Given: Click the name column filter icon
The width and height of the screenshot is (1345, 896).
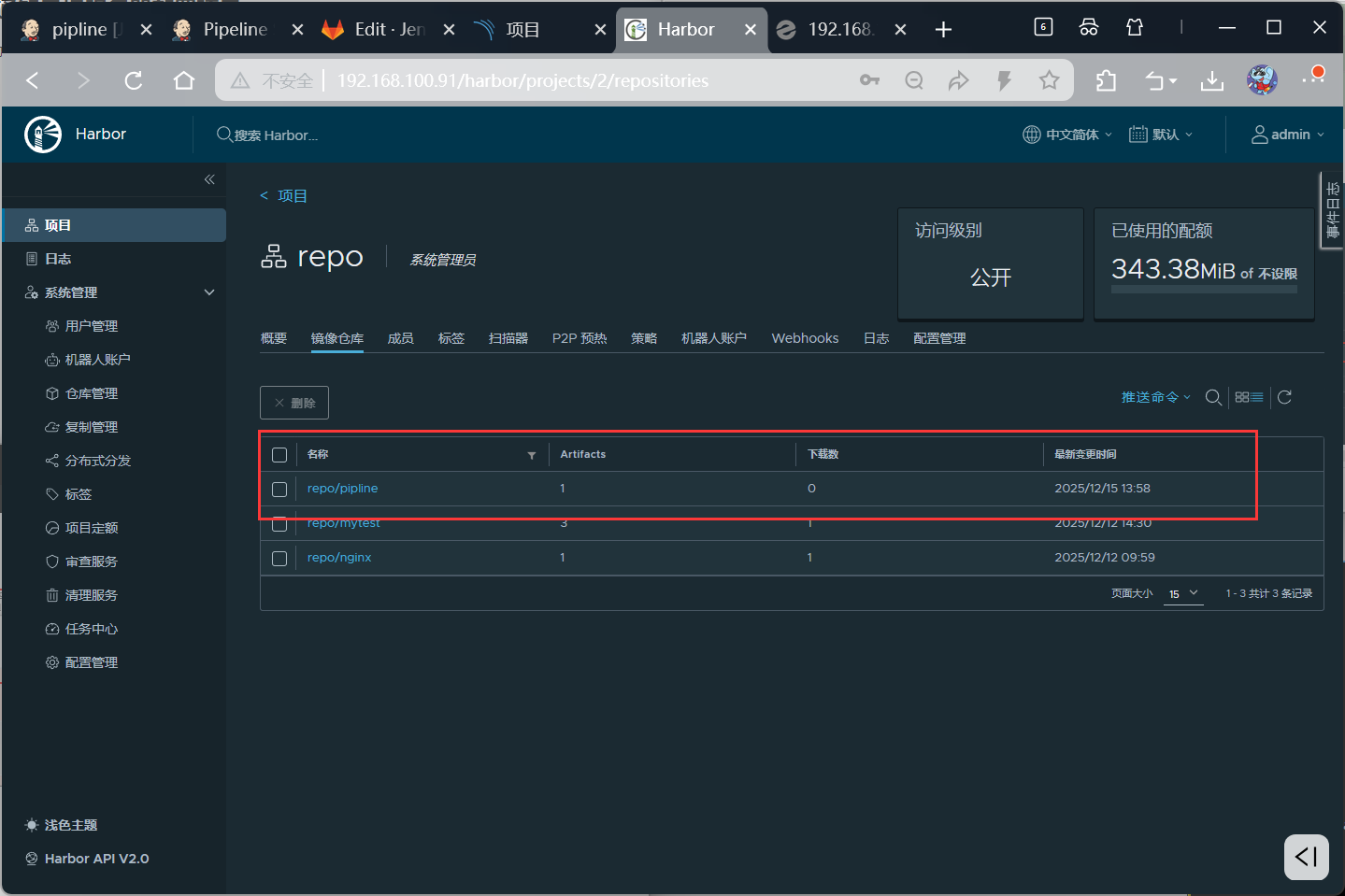Looking at the screenshot, I should (532, 455).
